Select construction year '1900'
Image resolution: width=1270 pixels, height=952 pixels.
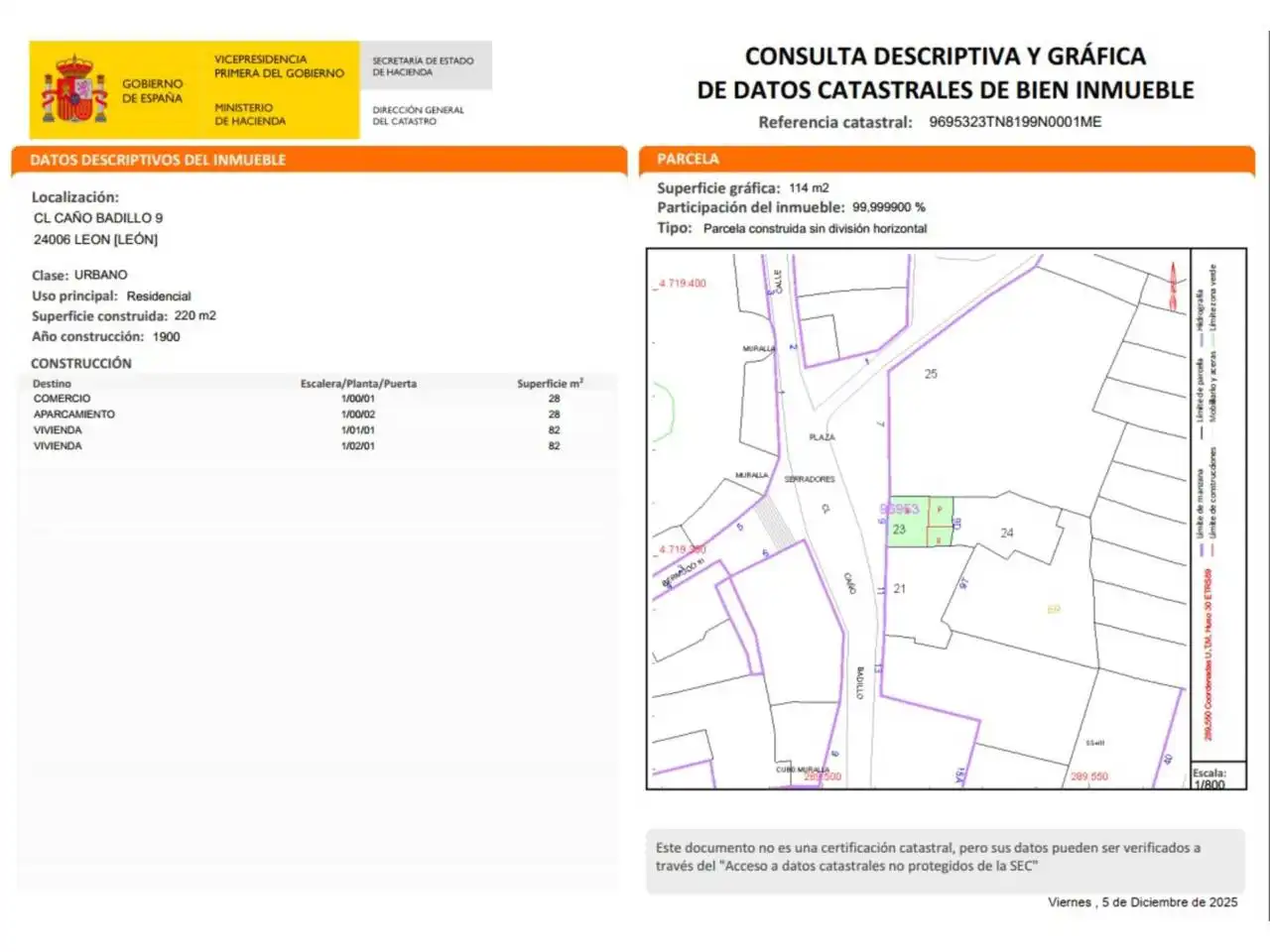167,336
